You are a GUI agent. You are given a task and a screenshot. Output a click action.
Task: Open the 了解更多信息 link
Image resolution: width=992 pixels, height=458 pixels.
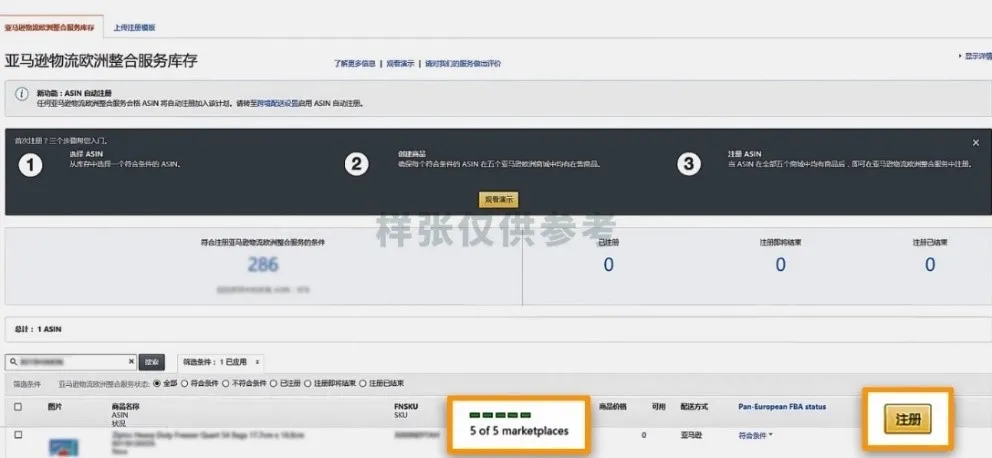coord(355,64)
